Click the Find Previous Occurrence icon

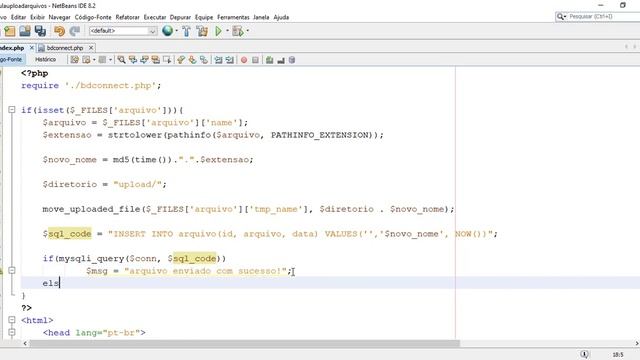click(133, 60)
